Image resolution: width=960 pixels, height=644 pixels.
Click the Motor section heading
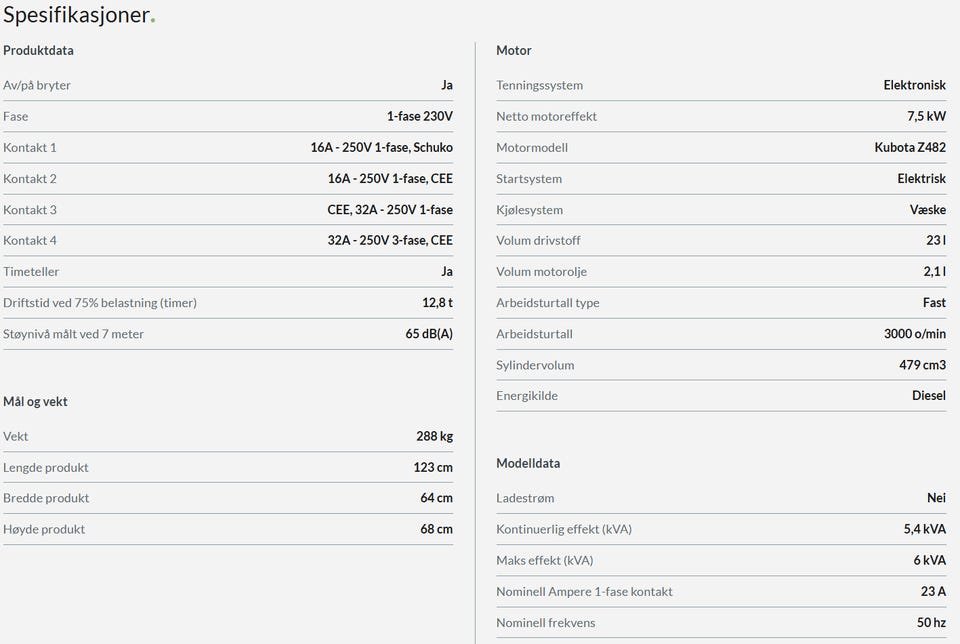(514, 50)
